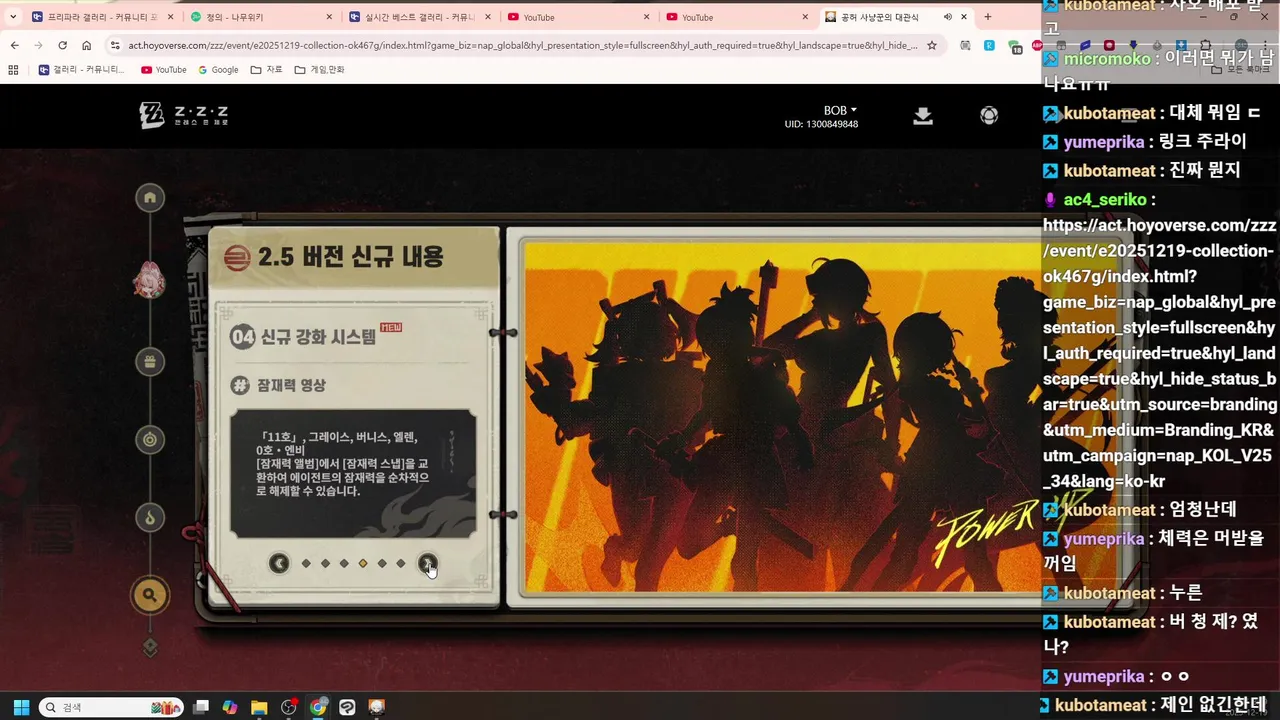Launch Copilot from the taskbar
The height and width of the screenshot is (720, 1280).
point(230,707)
